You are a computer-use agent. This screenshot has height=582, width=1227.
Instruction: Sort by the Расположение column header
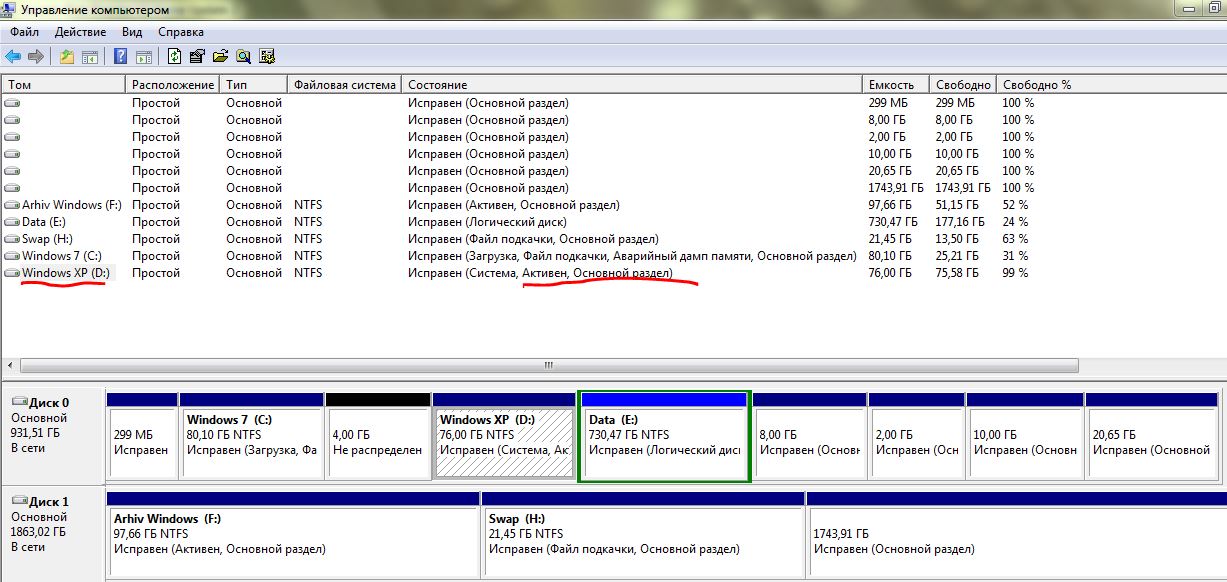coord(173,85)
